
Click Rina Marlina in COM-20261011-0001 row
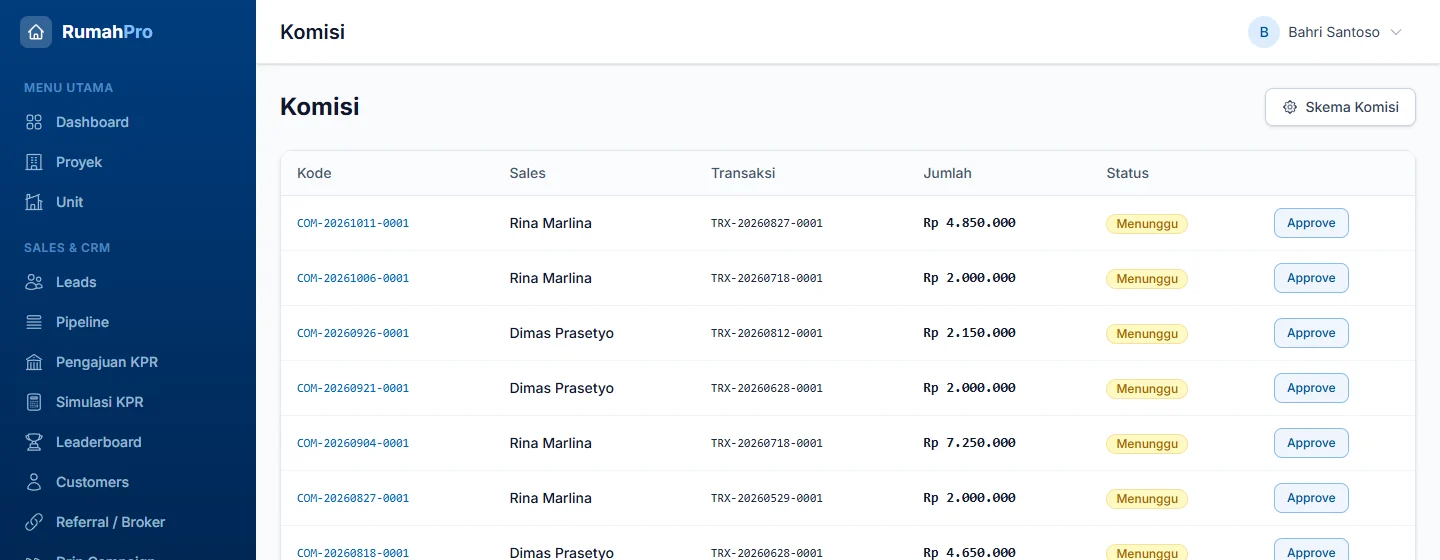(550, 223)
